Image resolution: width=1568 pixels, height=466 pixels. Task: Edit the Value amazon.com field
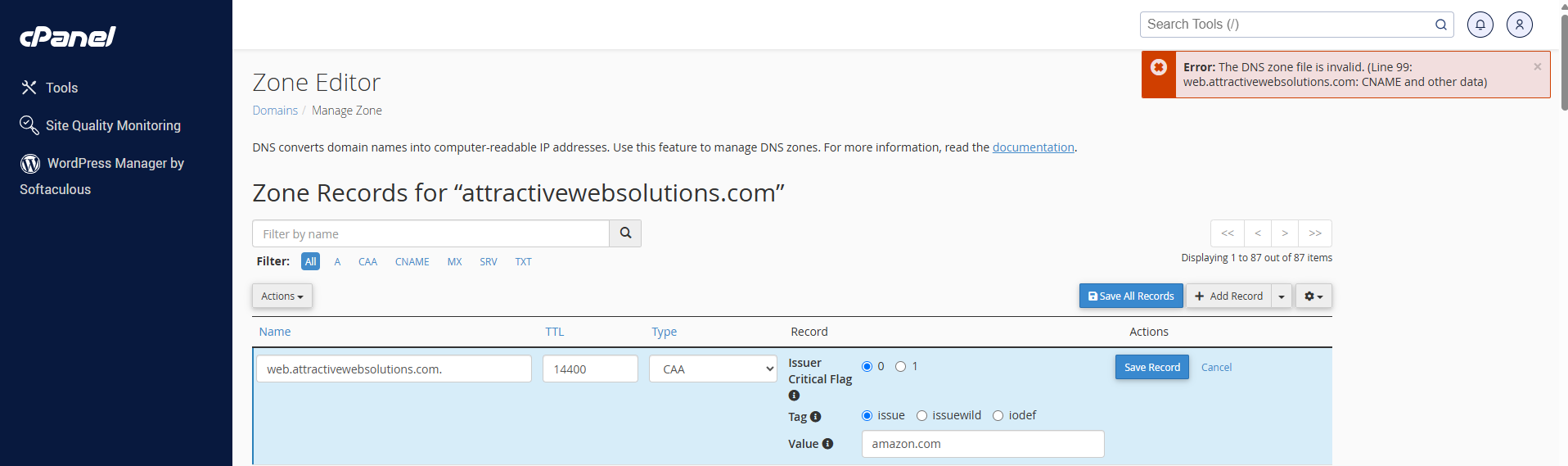coord(983,444)
